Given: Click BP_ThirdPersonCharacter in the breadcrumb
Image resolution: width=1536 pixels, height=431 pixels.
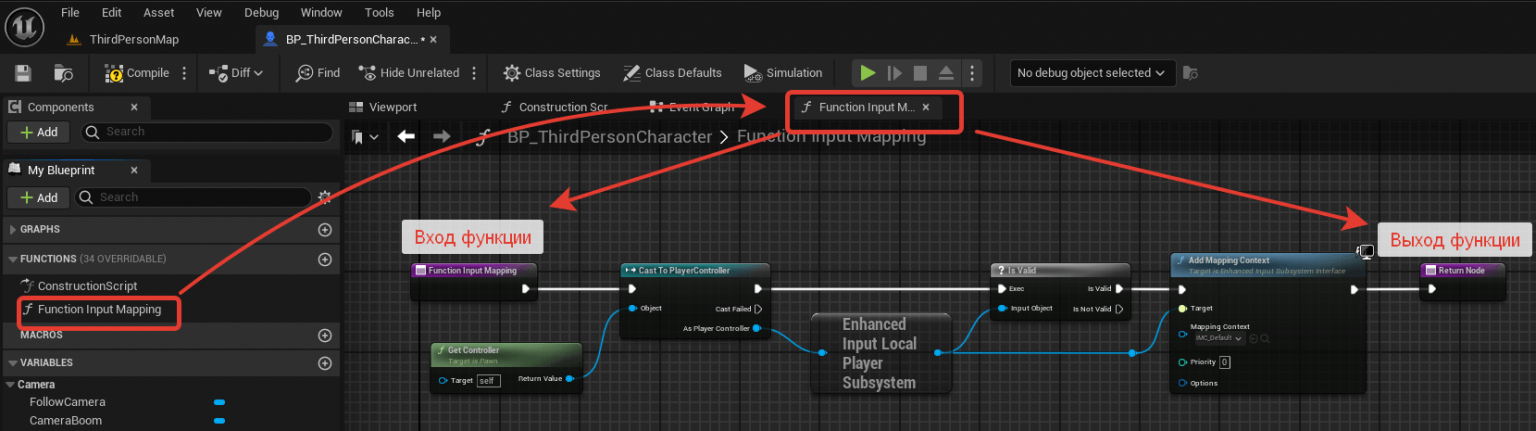Looking at the screenshot, I should click(x=610, y=137).
